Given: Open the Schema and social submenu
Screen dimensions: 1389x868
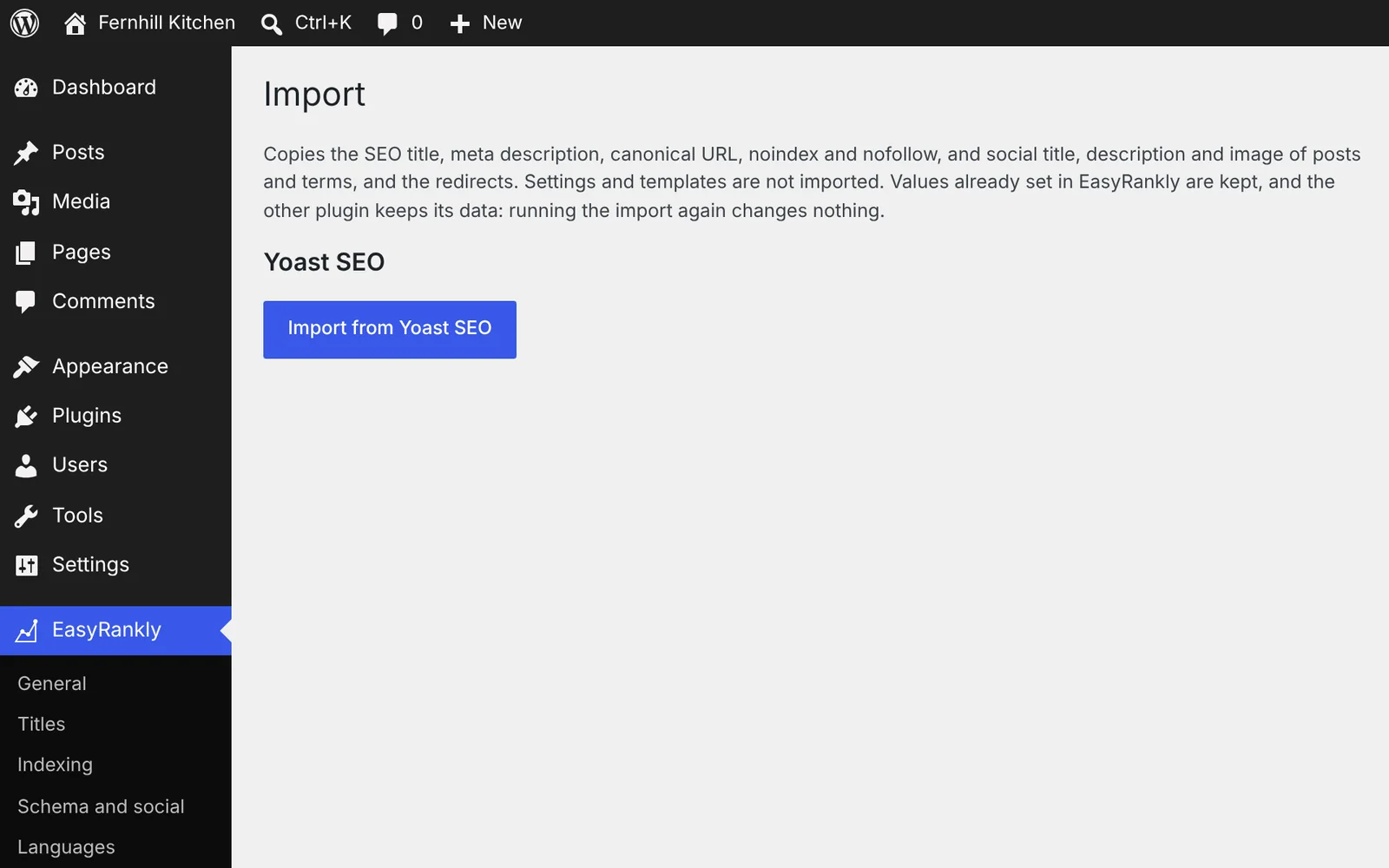Looking at the screenshot, I should coord(101,806).
